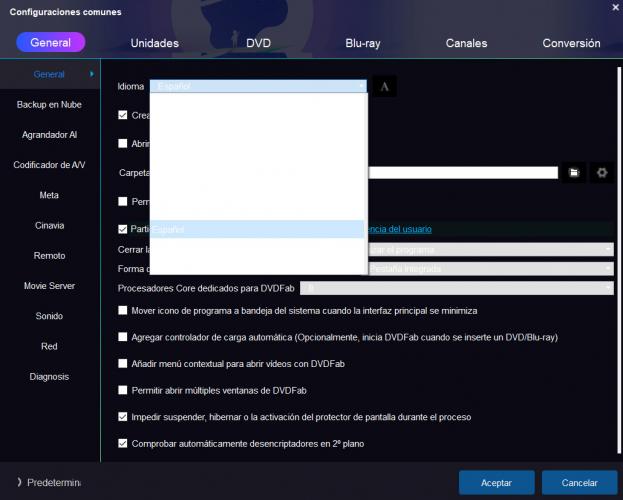
Task: Select Español in the open language list
Action: [257, 229]
